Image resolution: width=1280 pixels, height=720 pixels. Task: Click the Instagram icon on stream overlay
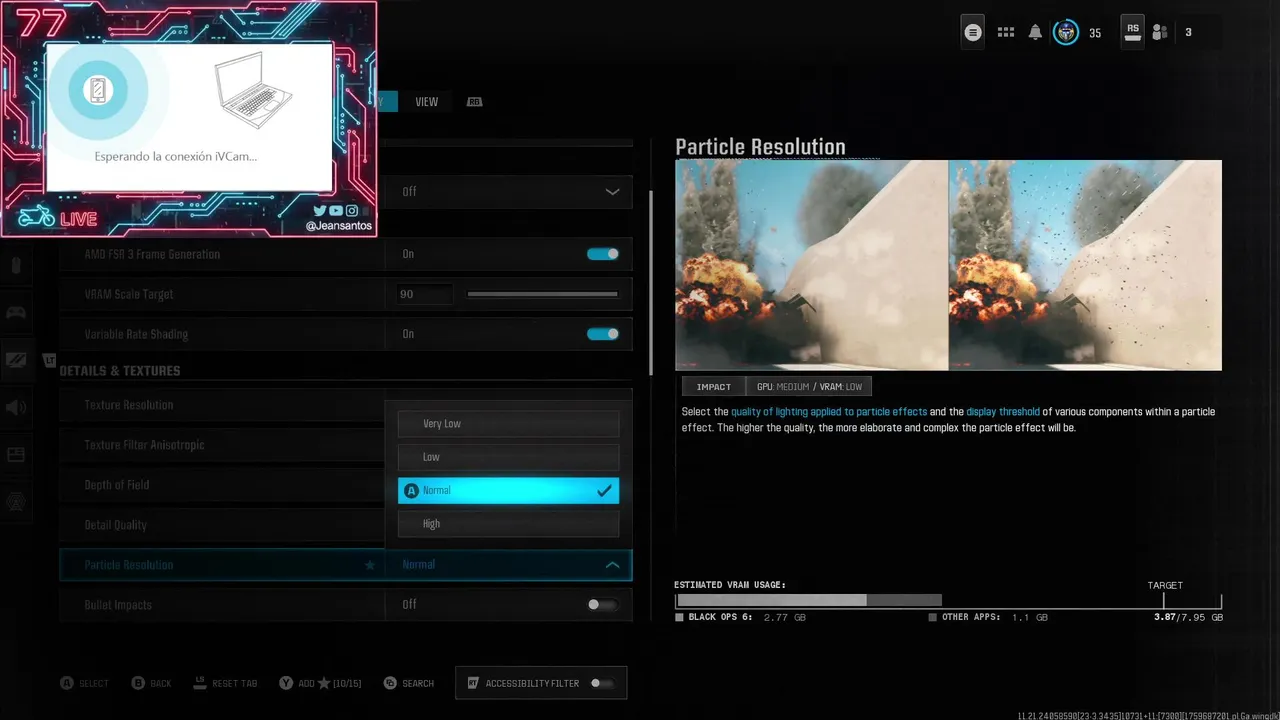[x=352, y=210]
